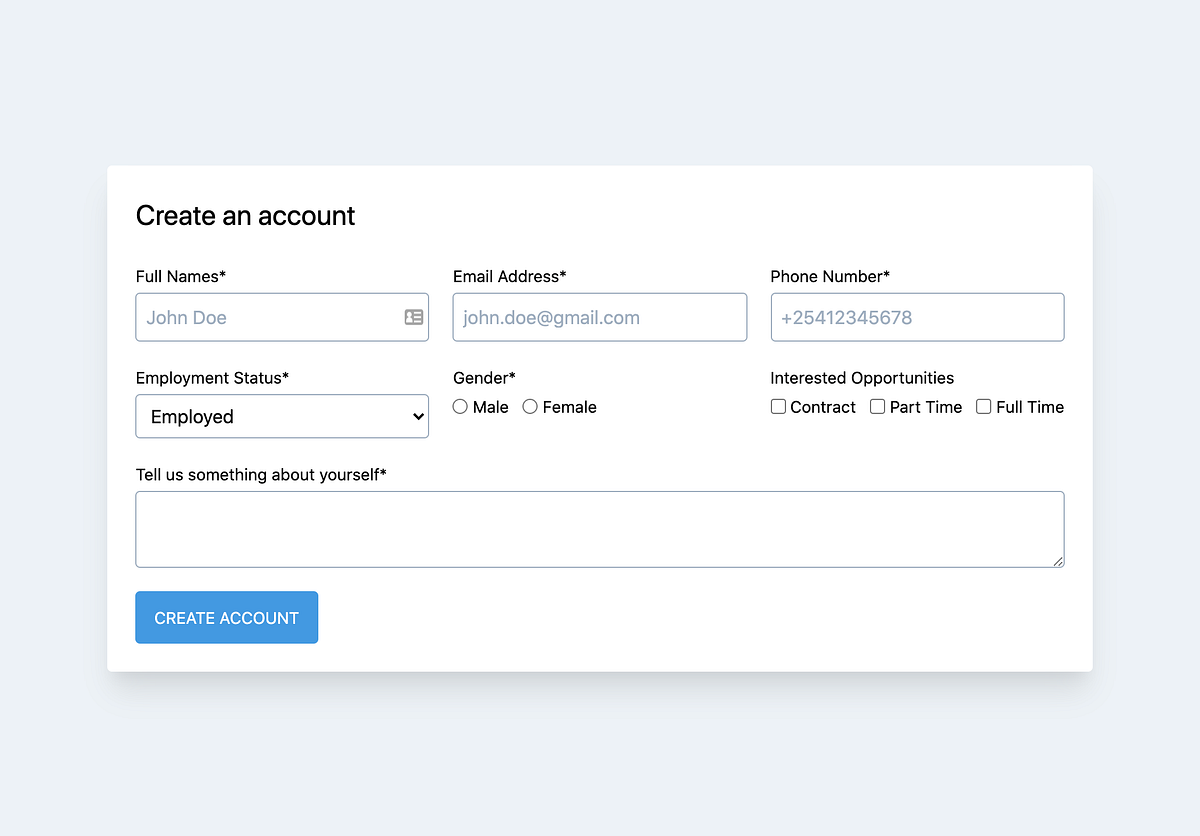1200x836 pixels.
Task: Click the textarea resize handle
Action: (1058, 564)
